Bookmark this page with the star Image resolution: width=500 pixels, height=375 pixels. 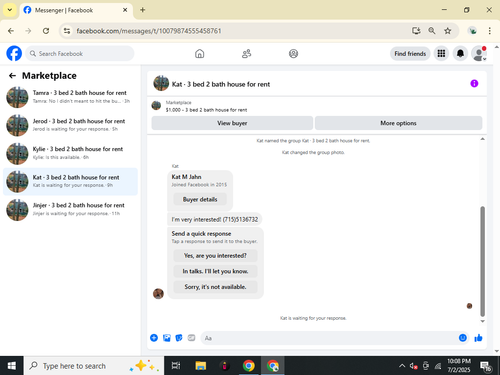point(448,31)
